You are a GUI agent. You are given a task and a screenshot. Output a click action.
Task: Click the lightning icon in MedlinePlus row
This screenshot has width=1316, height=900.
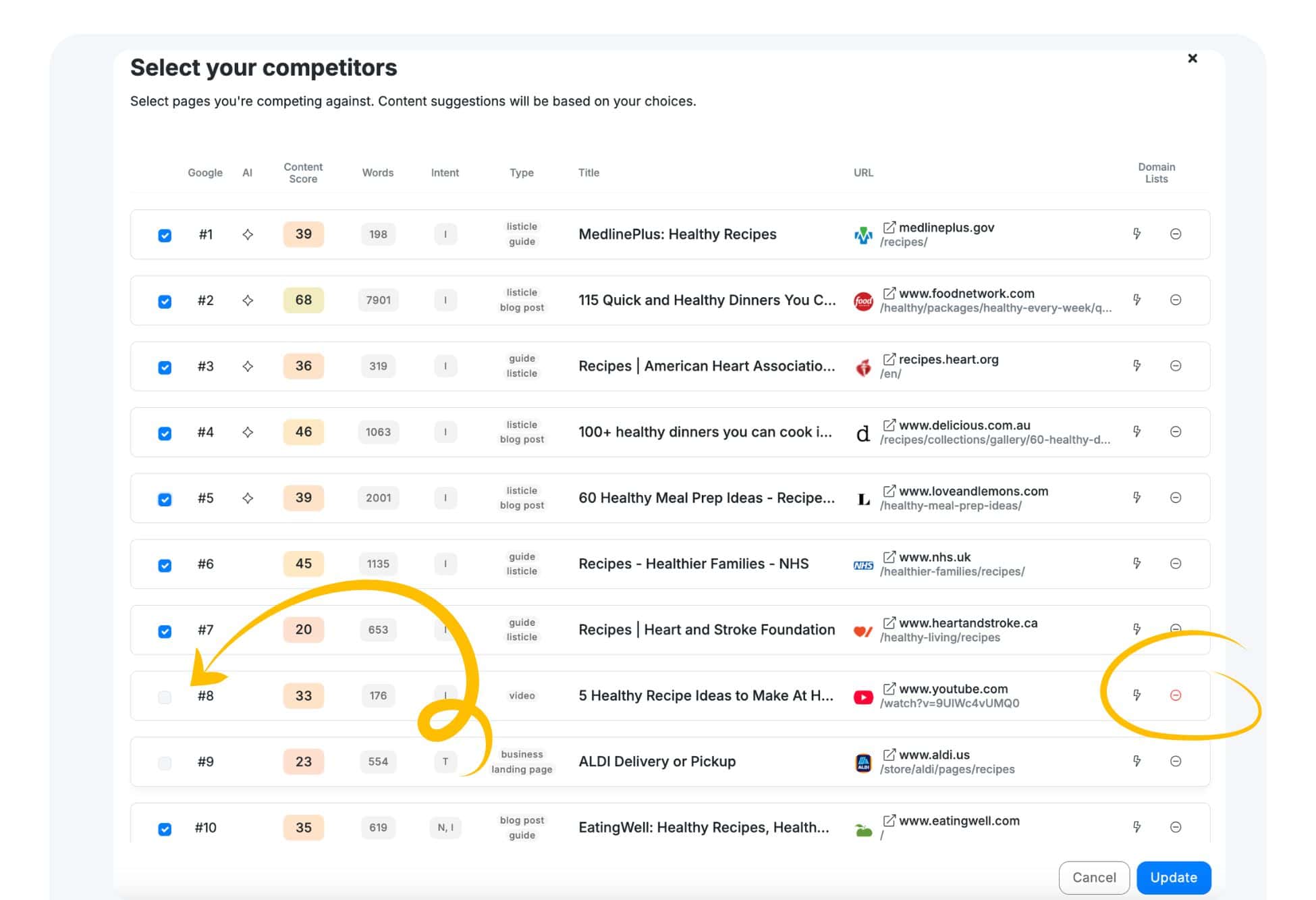pos(1136,234)
